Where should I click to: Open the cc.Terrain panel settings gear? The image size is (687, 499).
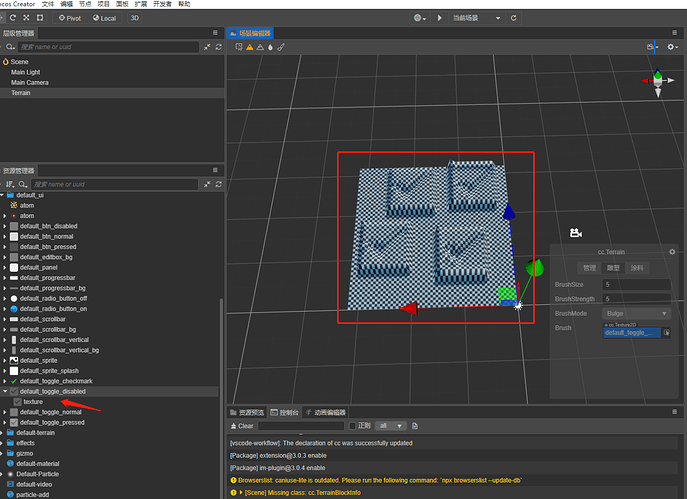(x=672, y=252)
